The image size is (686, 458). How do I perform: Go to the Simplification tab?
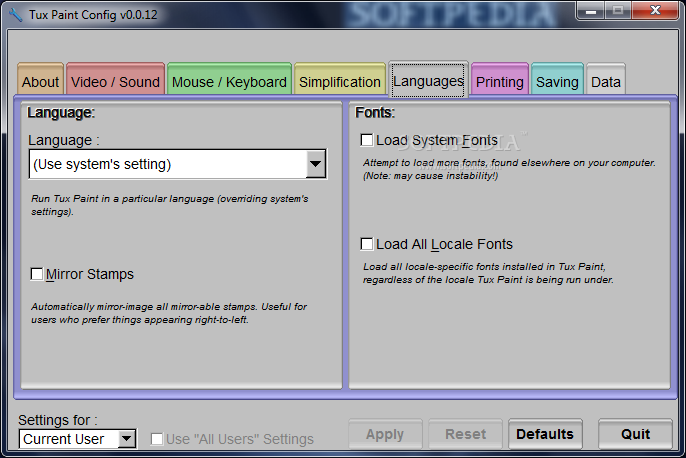tap(340, 79)
